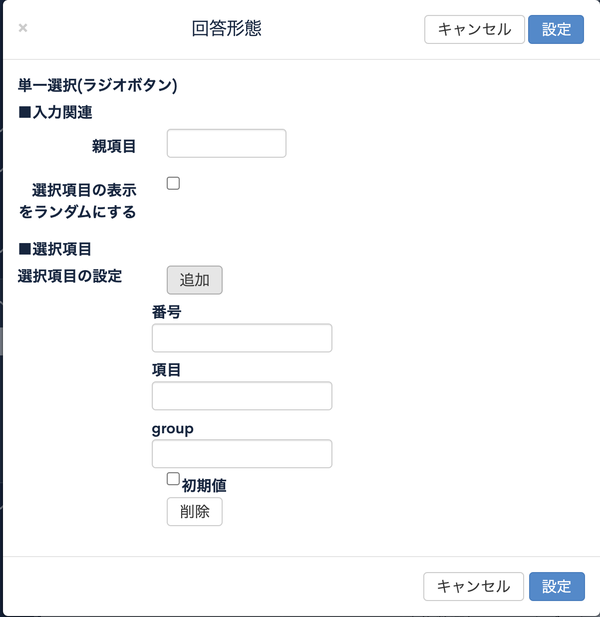
Task: Confirm with the footer 設定 button
Action: (x=557, y=586)
